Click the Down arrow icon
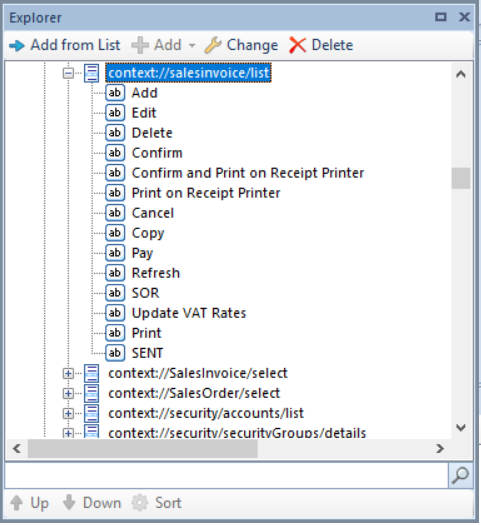 pyautogui.click(x=69, y=503)
